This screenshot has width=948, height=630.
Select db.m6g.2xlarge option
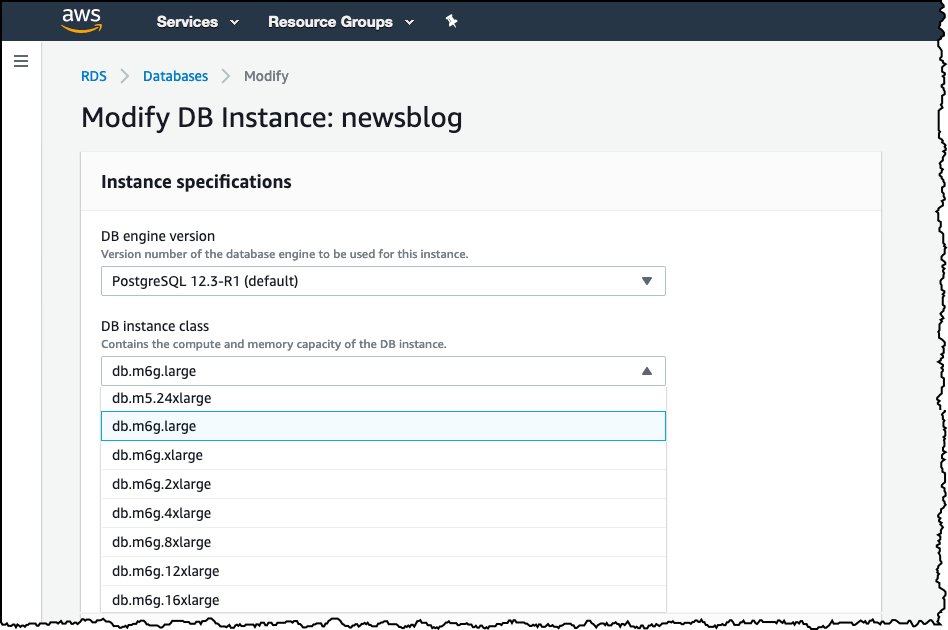383,484
